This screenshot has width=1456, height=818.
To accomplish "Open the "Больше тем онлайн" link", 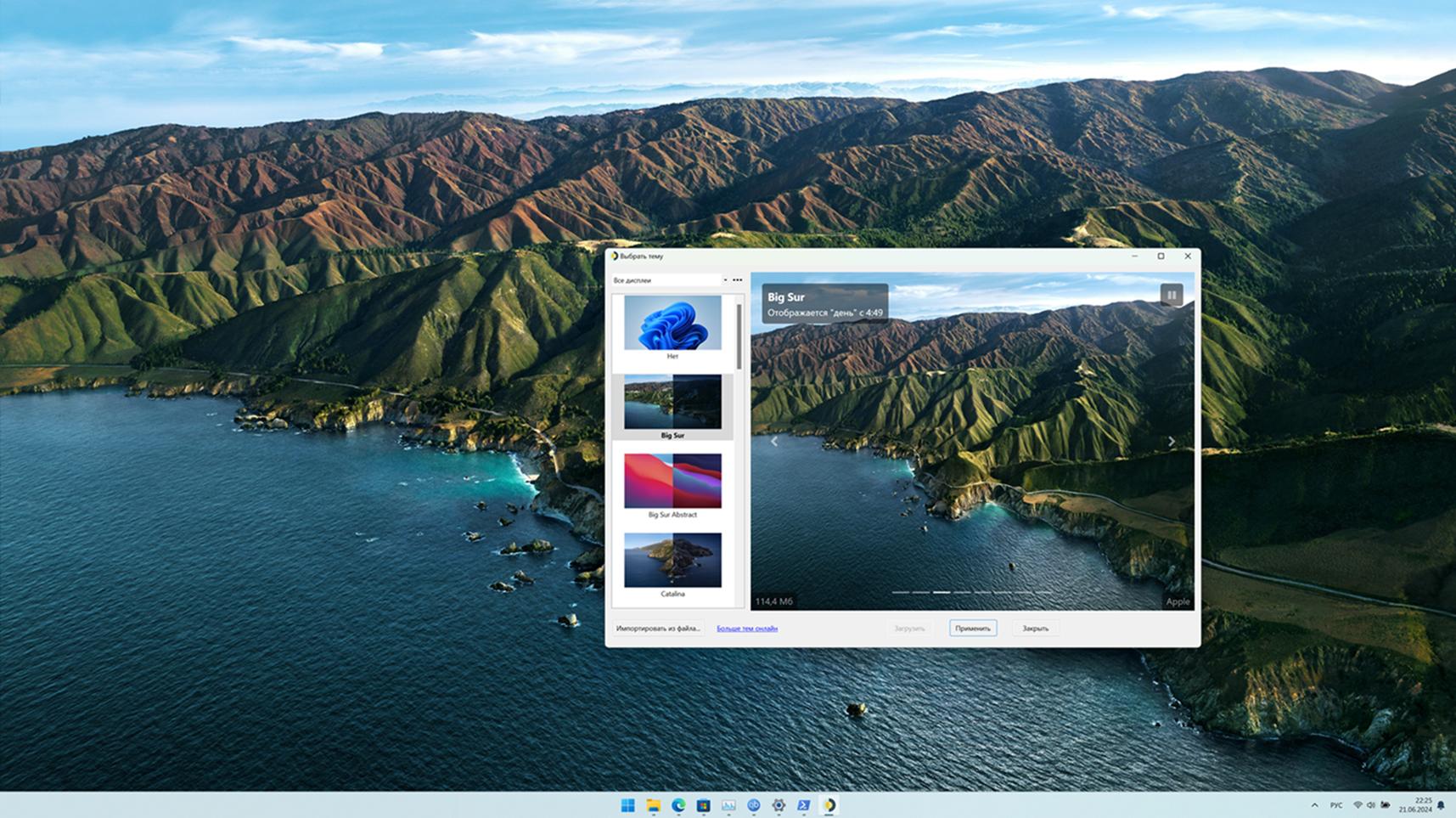I will point(747,629).
